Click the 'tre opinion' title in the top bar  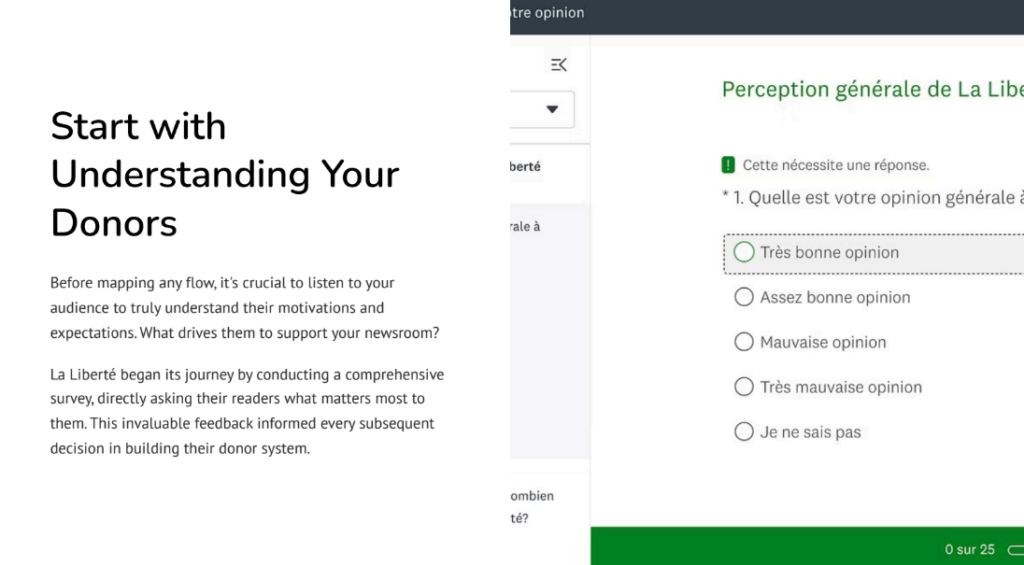(547, 13)
